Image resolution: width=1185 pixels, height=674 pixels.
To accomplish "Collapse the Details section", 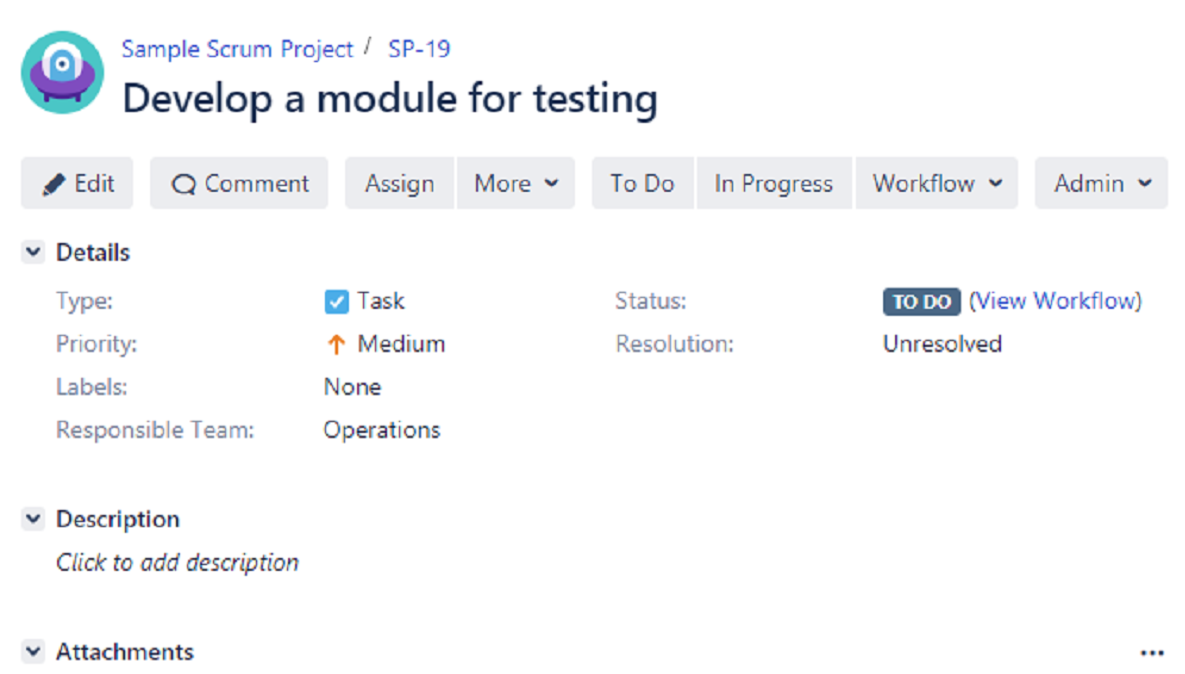I will point(34,253).
